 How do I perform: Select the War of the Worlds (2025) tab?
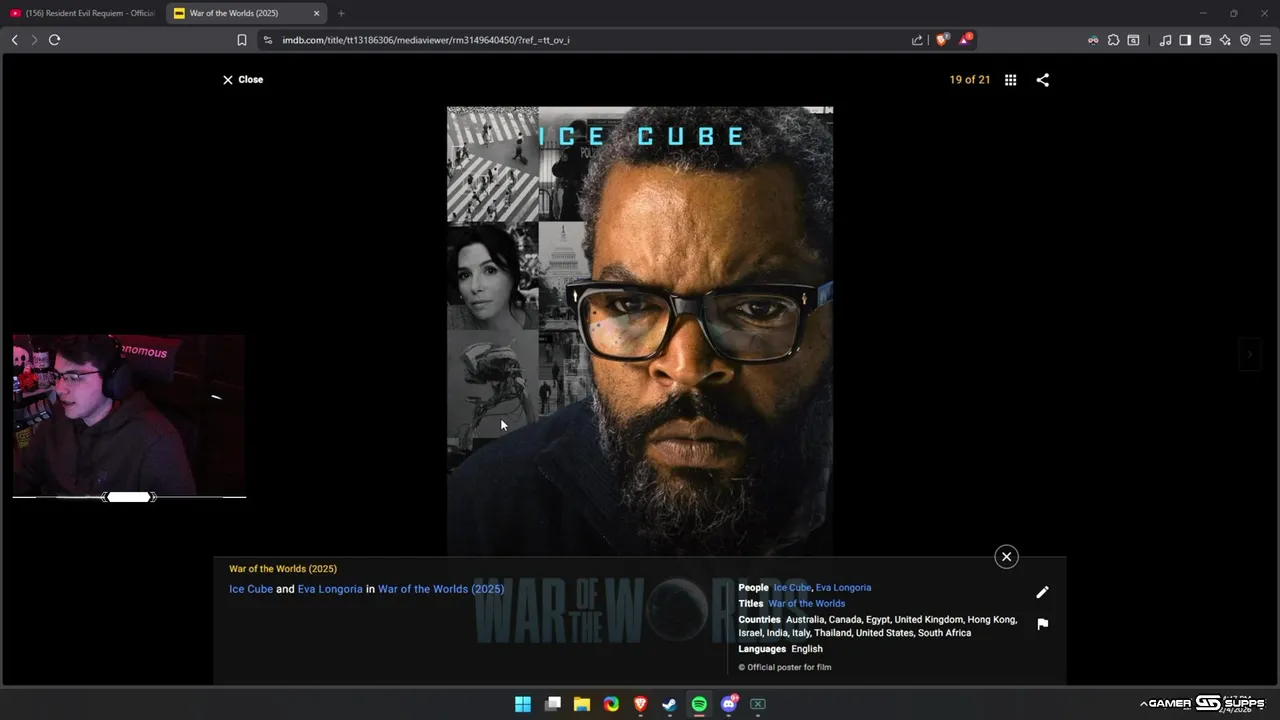tap(246, 13)
